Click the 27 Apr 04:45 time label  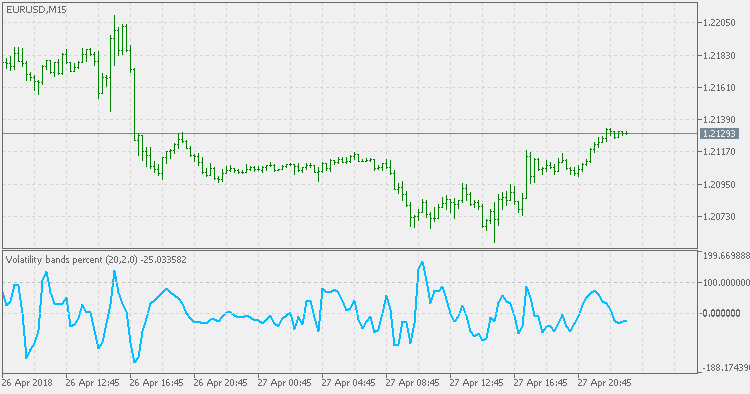tap(349, 383)
